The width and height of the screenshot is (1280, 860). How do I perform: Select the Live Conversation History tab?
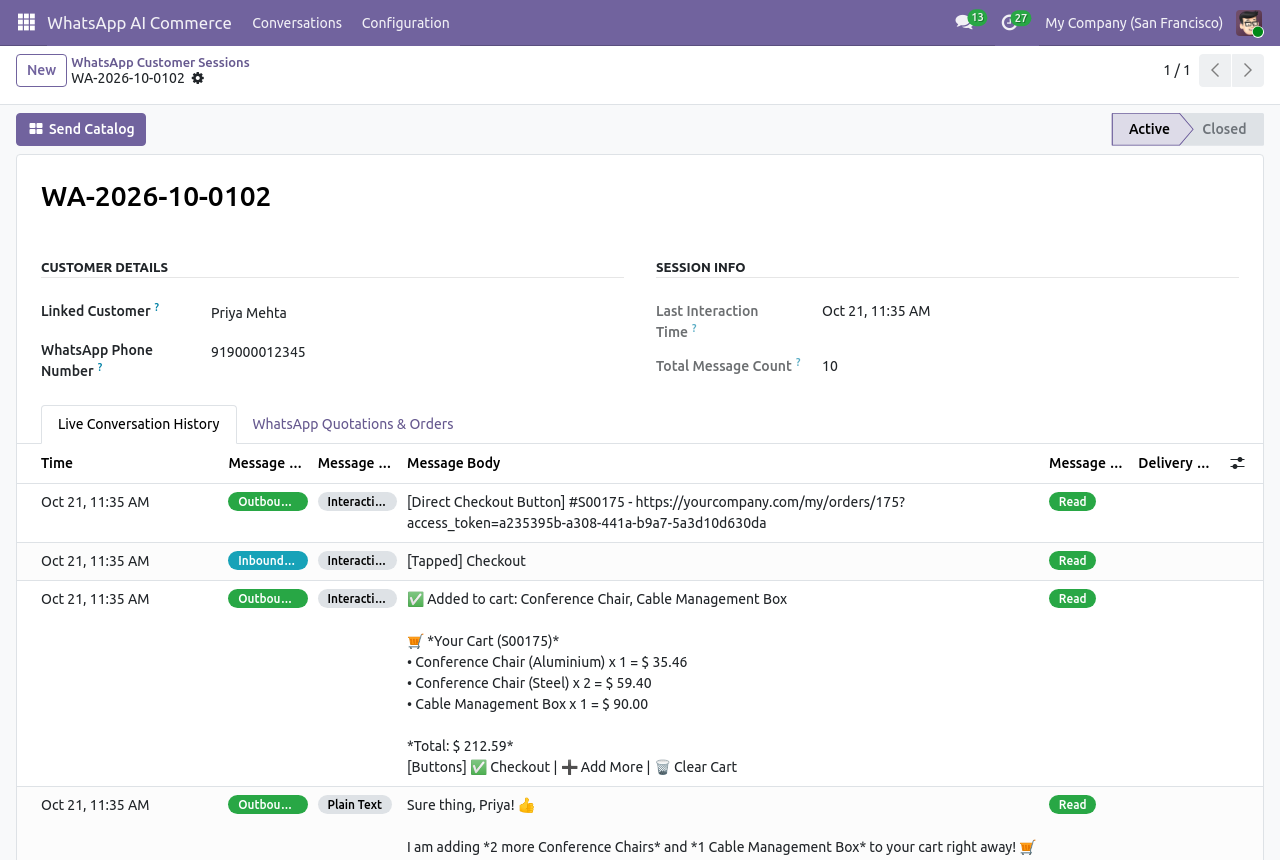(139, 424)
